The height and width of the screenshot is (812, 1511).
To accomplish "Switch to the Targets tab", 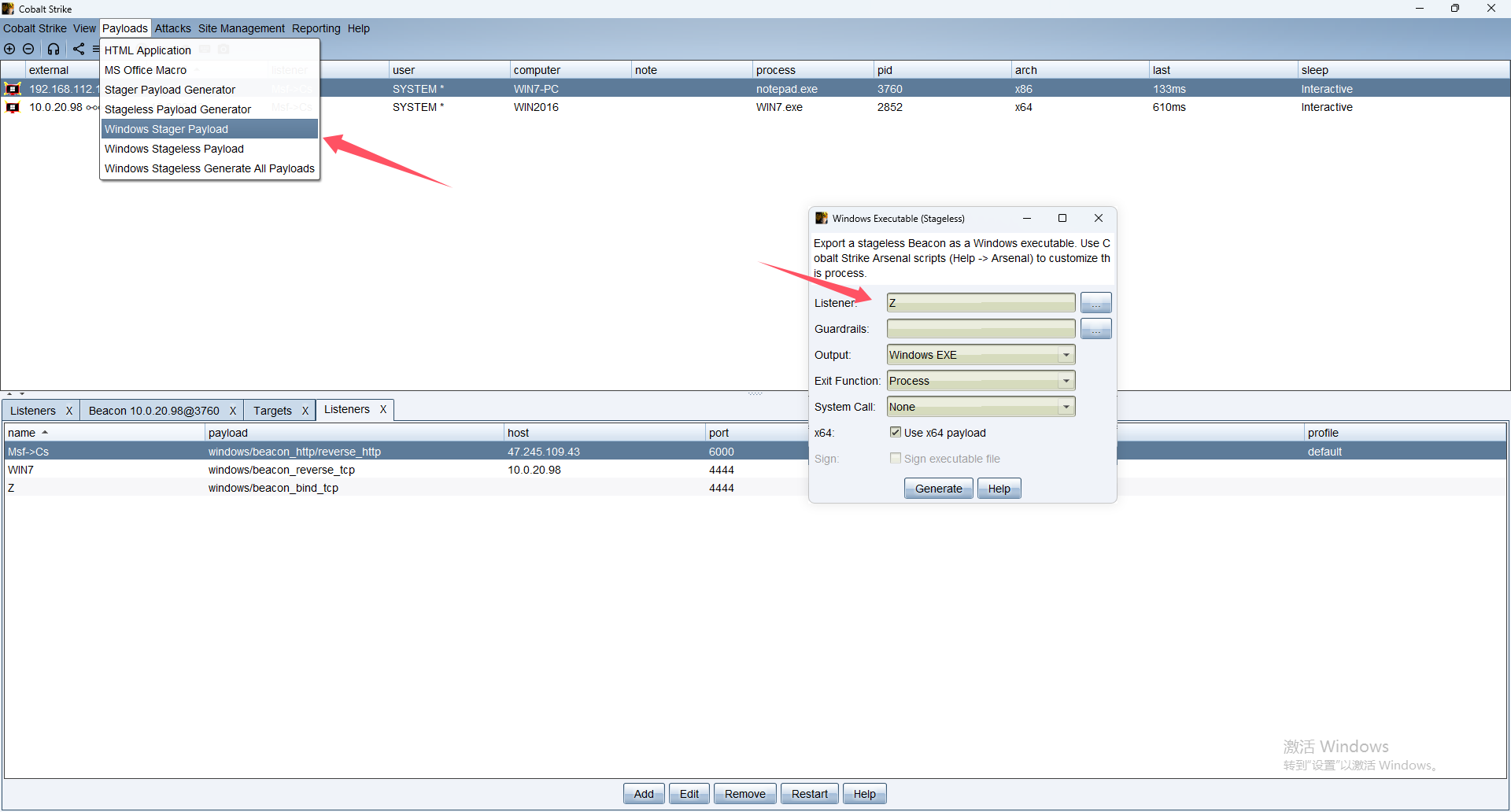I will click(x=272, y=411).
